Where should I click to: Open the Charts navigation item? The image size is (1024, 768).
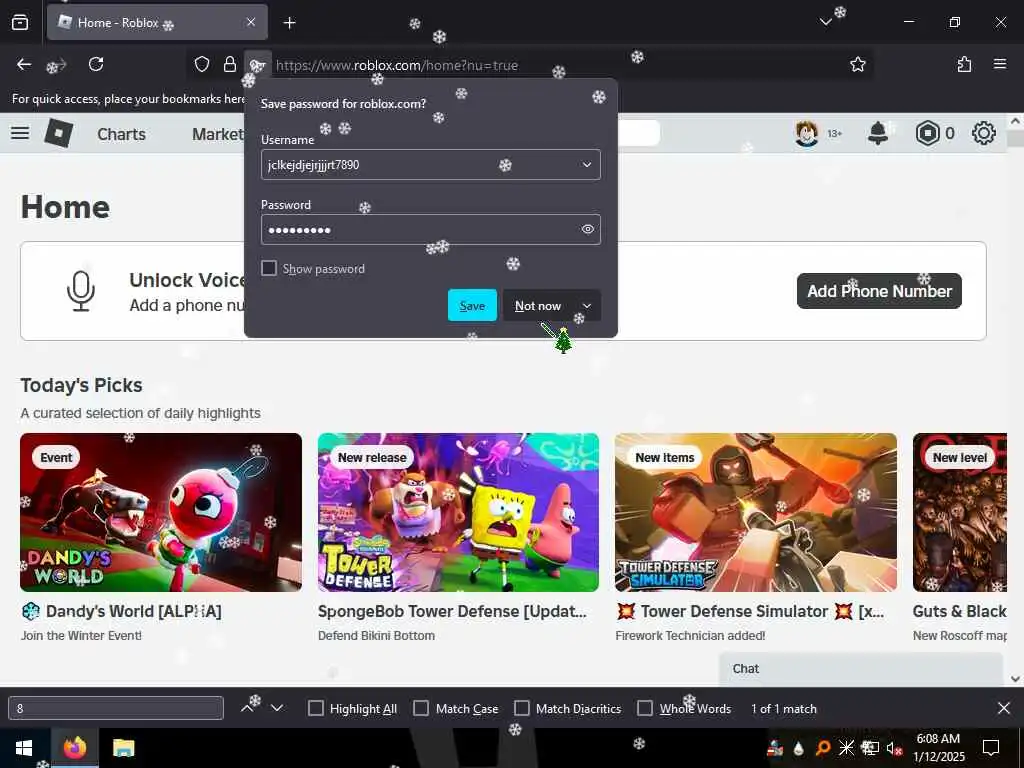121,134
